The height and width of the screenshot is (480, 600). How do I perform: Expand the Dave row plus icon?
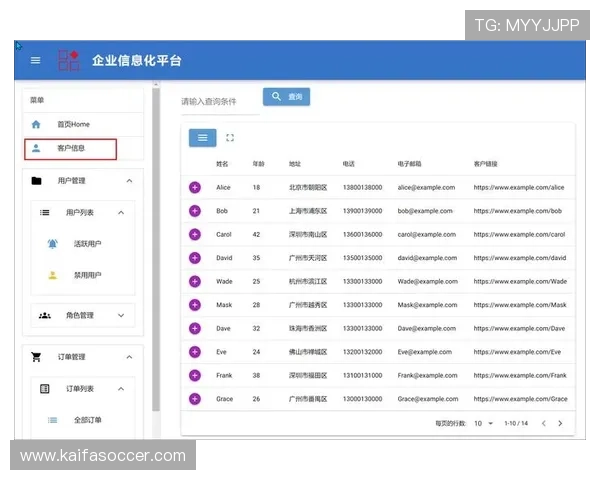click(x=195, y=328)
